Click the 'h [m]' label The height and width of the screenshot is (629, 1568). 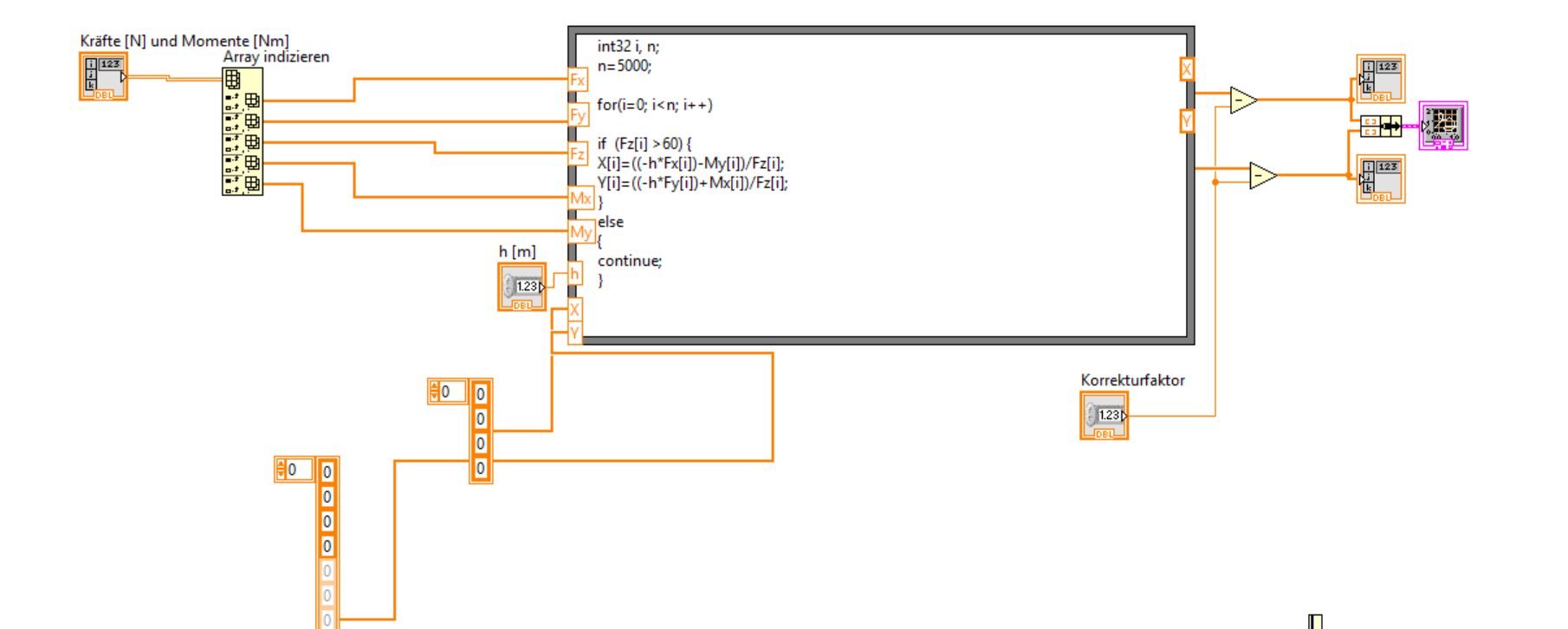point(517,251)
